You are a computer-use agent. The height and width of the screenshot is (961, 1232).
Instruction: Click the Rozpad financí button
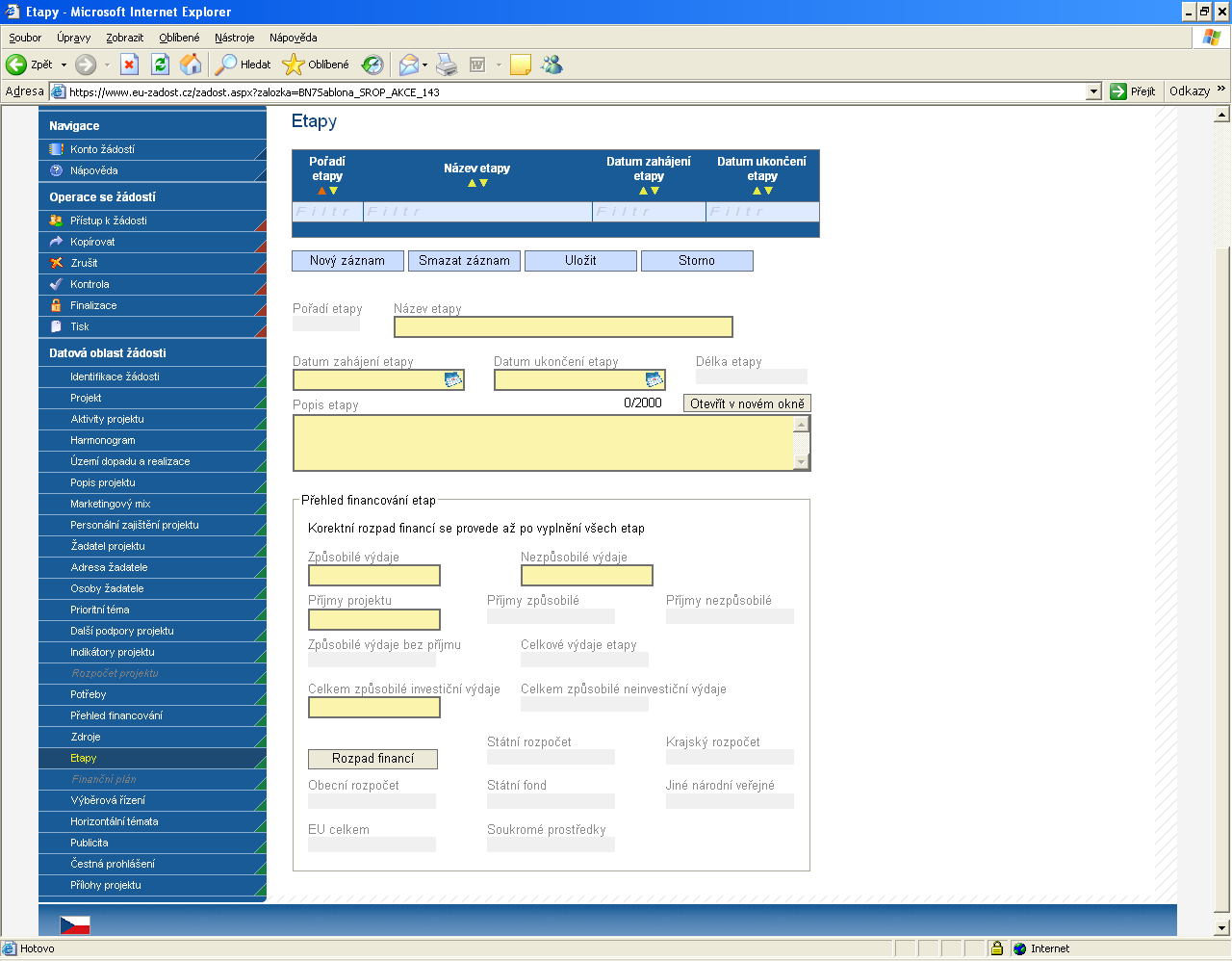[372, 759]
